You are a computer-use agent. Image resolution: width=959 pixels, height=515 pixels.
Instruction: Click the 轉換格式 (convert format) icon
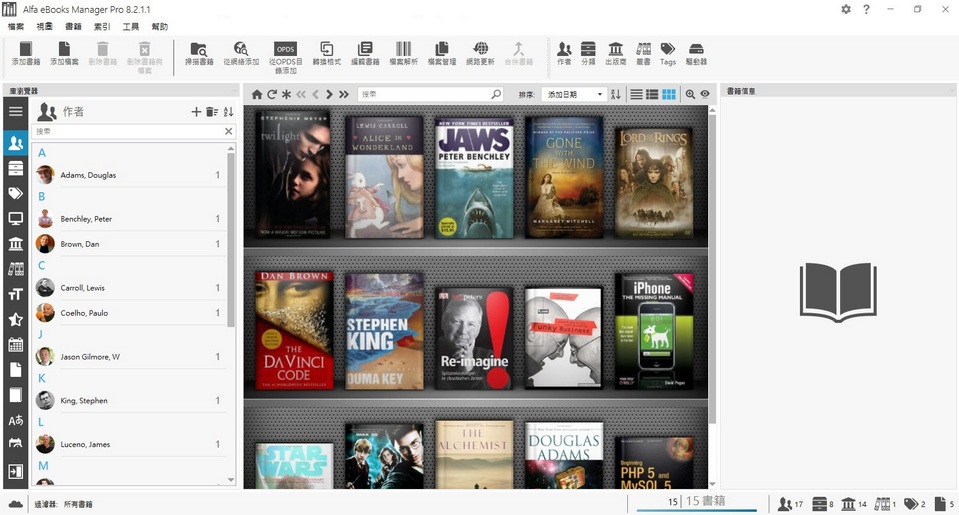coord(326,53)
